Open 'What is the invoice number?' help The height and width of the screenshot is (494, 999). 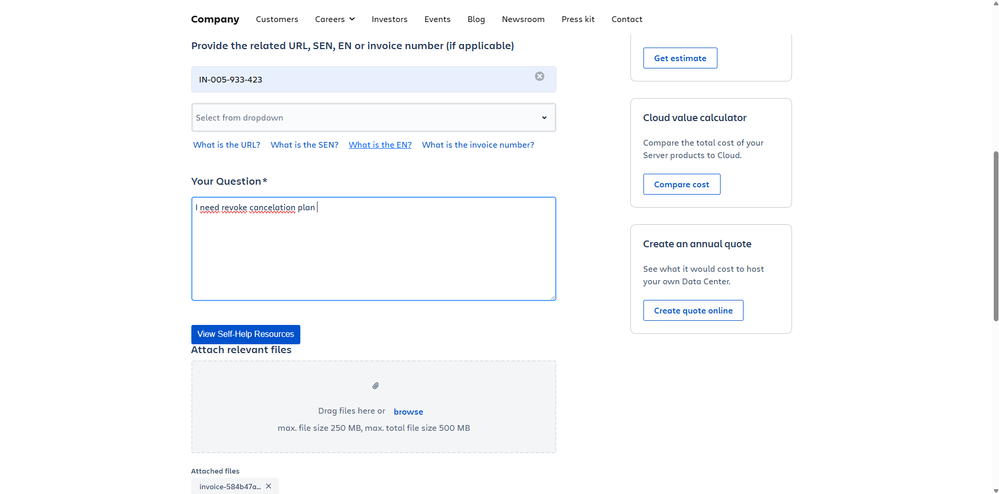478,145
